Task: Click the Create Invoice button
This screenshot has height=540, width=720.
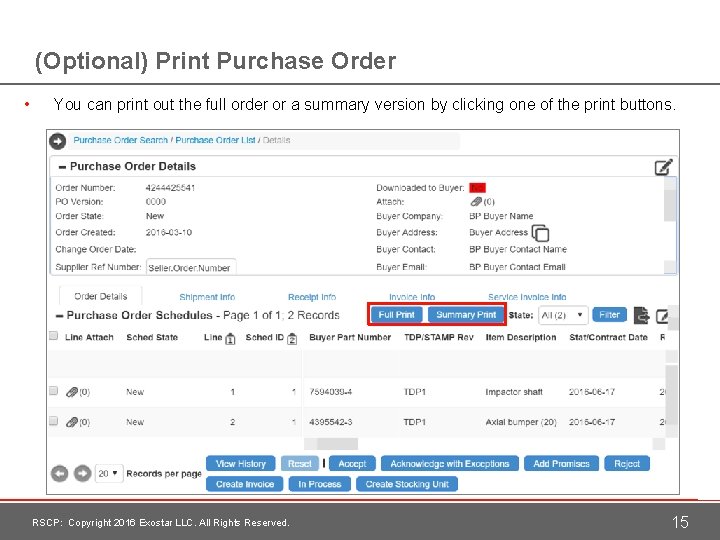Action: [x=245, y=484]
